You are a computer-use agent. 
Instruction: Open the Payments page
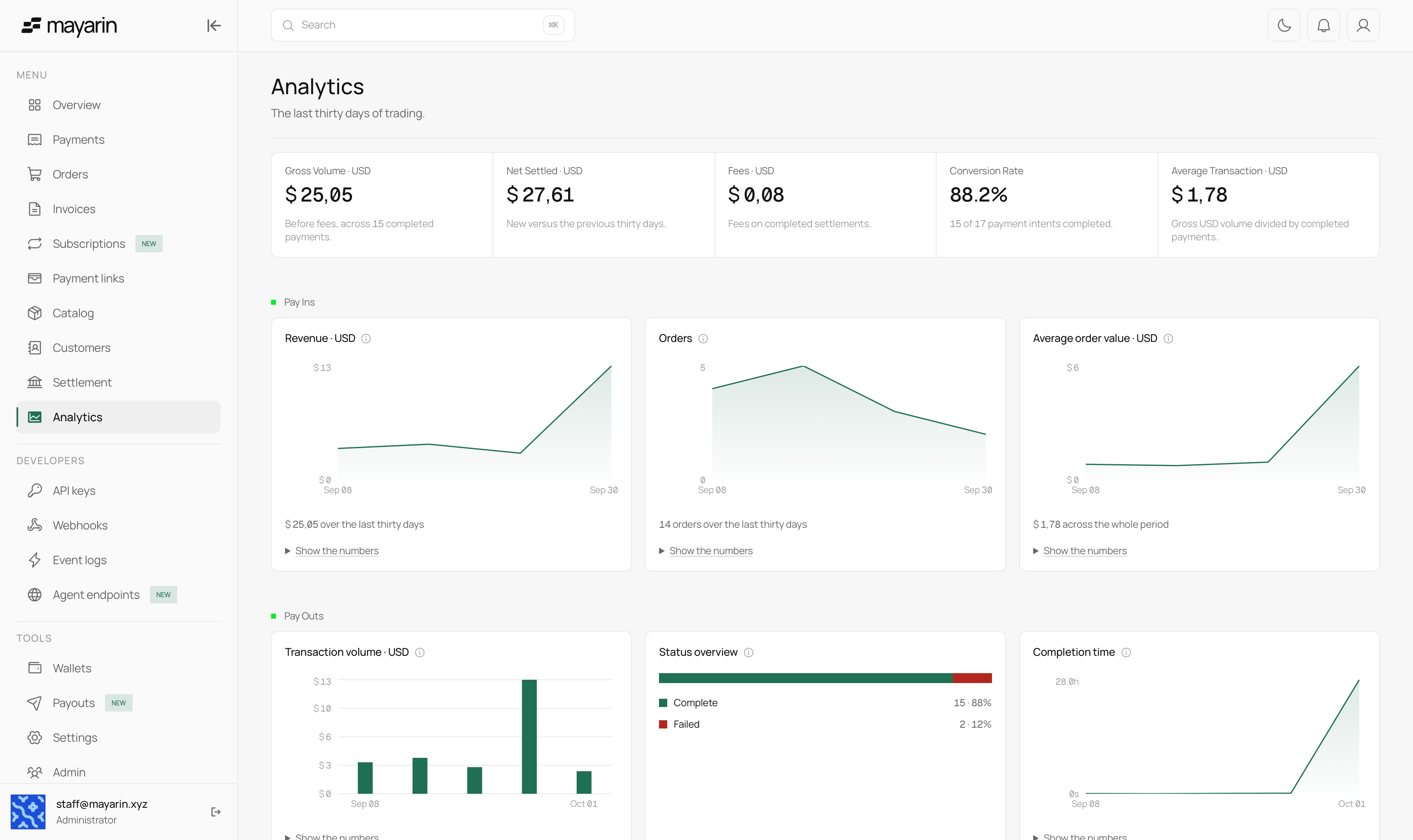[118, 140]
